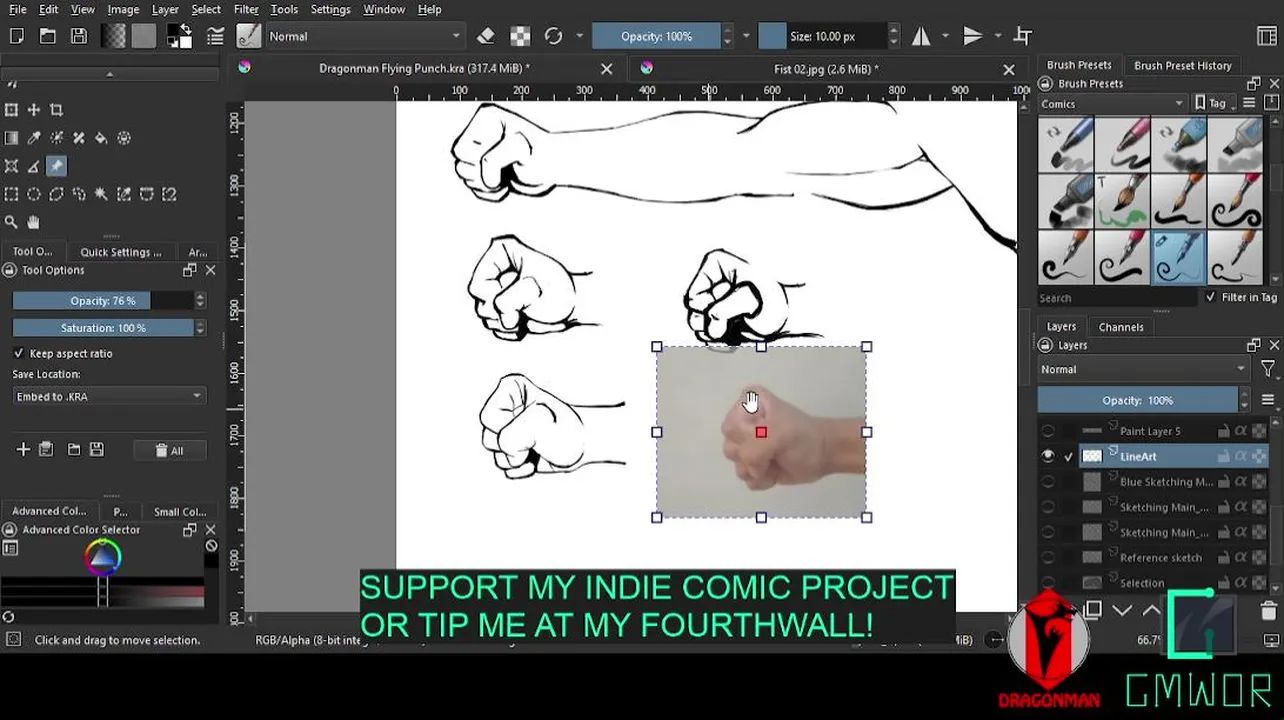Open the Layers blending mode Normal dropdown

coord(1144,369)
